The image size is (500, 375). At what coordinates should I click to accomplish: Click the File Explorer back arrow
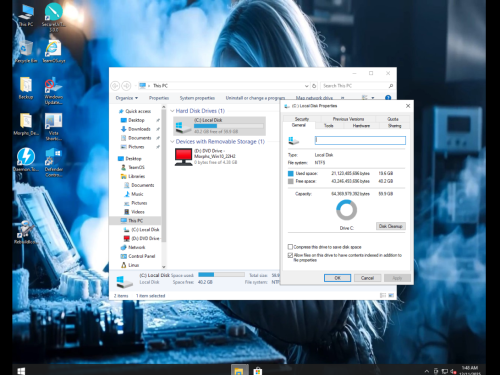tap(115, 86)
